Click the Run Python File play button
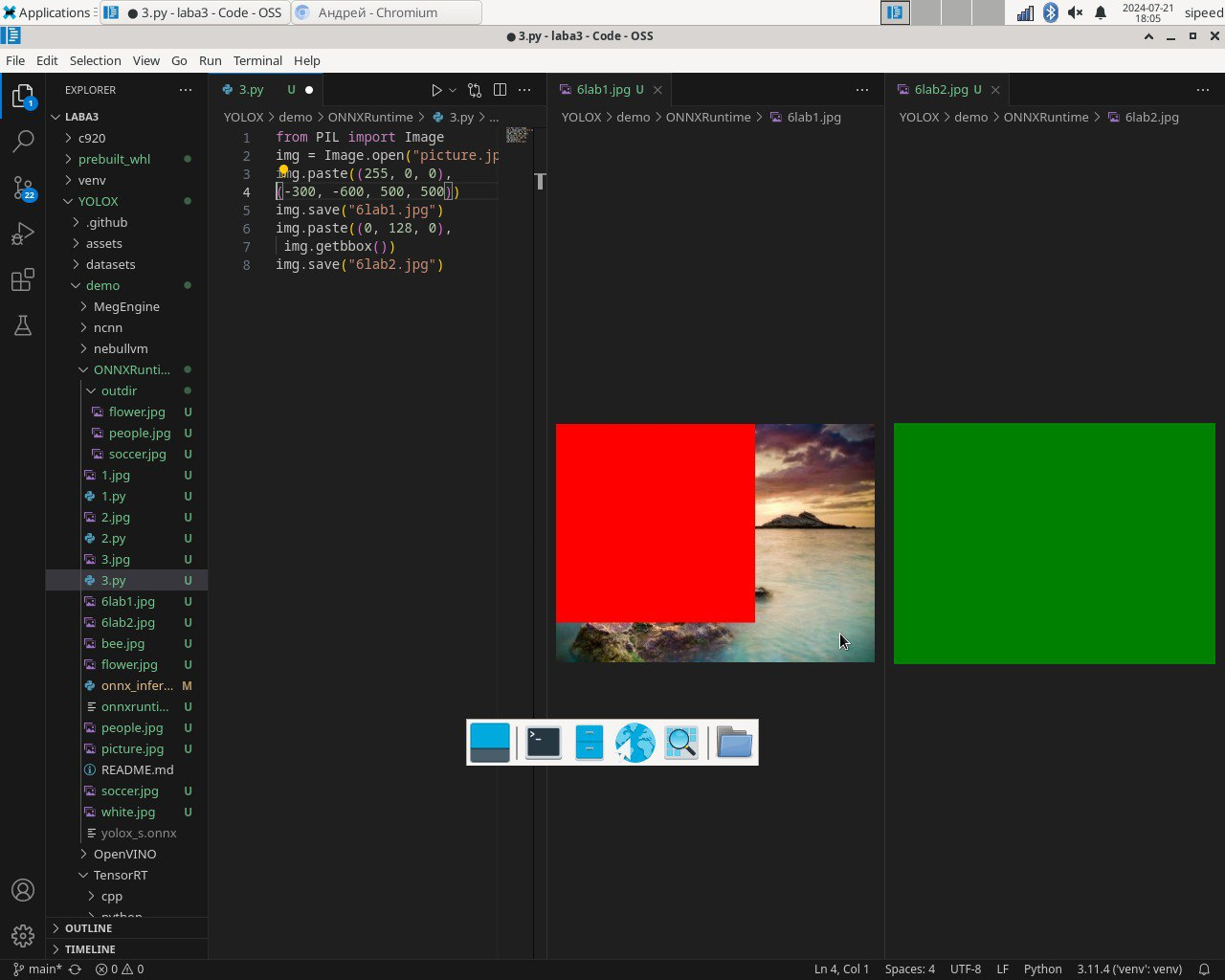 point(436,90)
